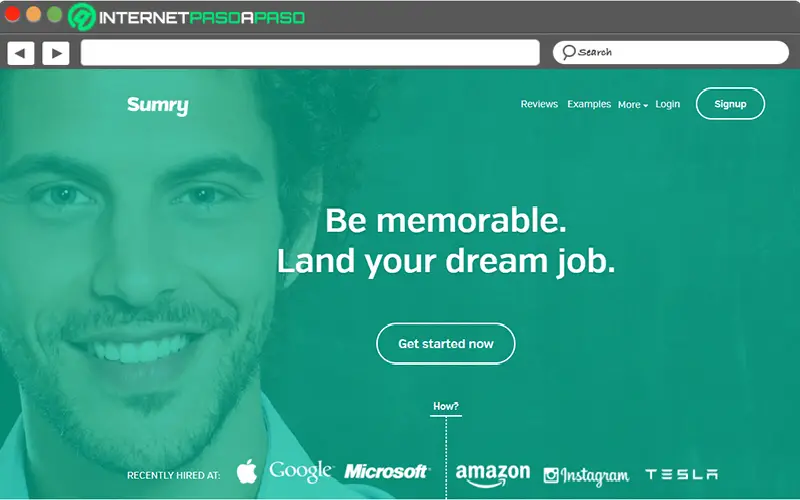Expand the More dropdown menu

pyautogui.click(x=633, y=105)
